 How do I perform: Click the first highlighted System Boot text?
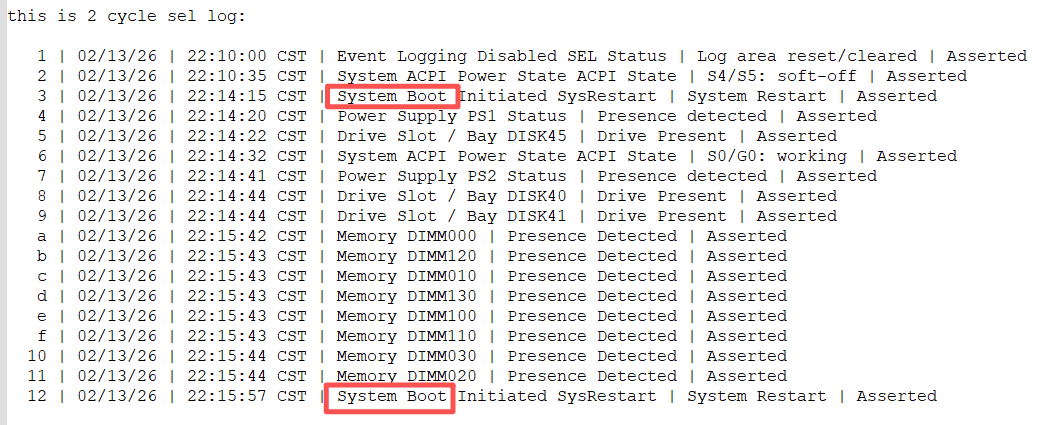pos(391,96)
